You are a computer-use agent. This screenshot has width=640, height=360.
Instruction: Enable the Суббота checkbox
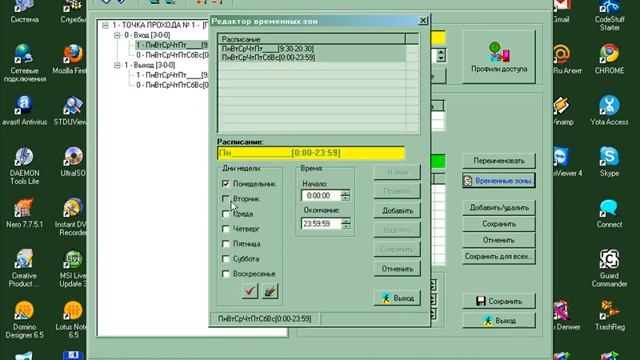pyautogui.click(x=226, y=259)
